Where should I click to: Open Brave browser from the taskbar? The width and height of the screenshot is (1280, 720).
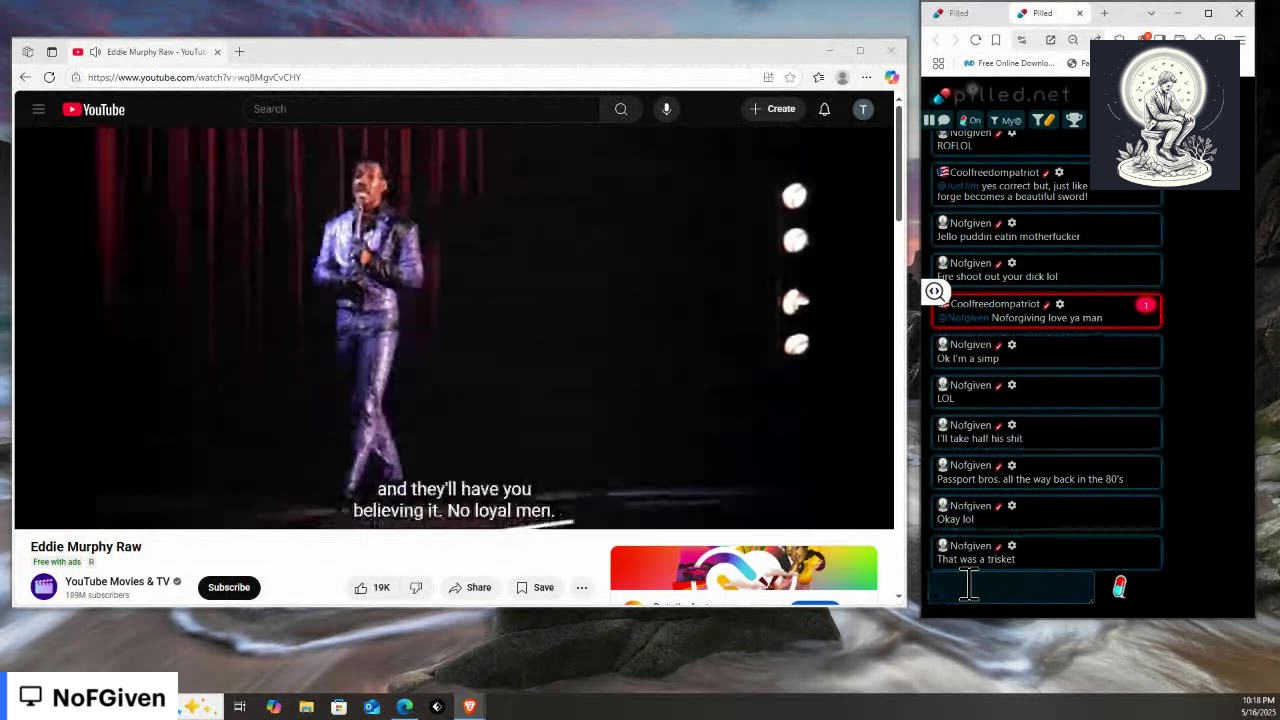469,707
